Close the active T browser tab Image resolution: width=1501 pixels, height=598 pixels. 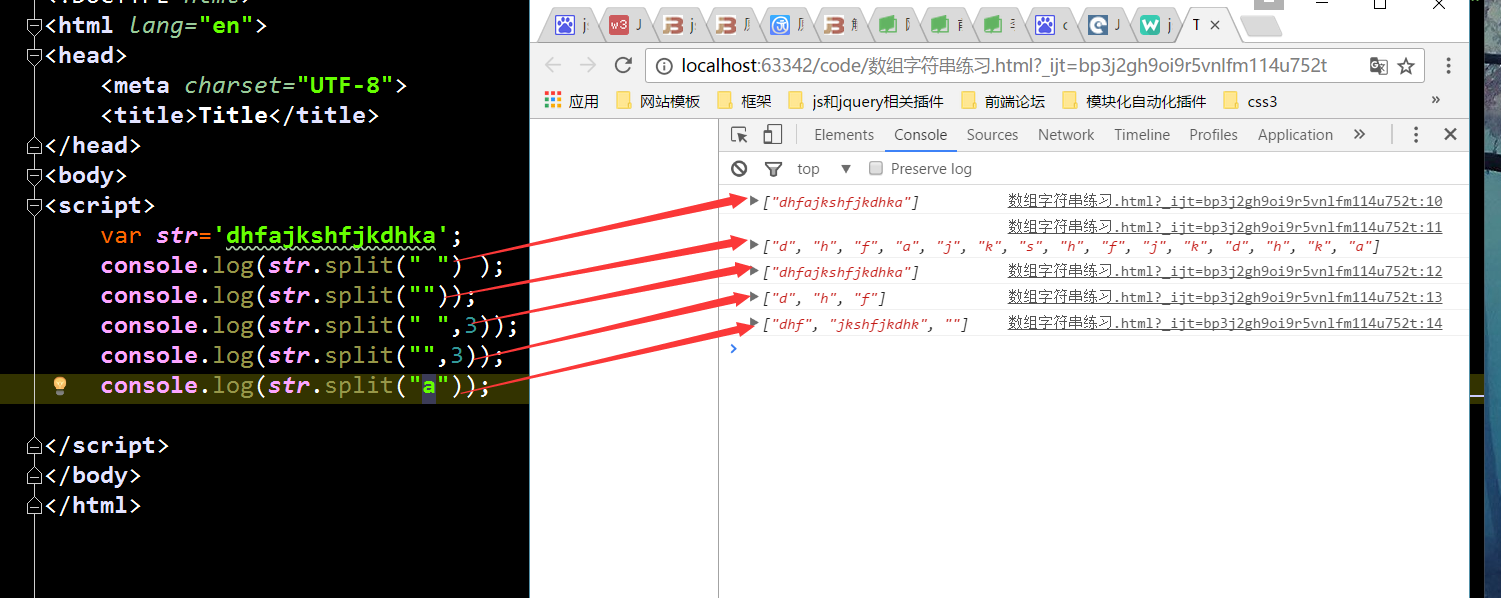coord(1216,26)
